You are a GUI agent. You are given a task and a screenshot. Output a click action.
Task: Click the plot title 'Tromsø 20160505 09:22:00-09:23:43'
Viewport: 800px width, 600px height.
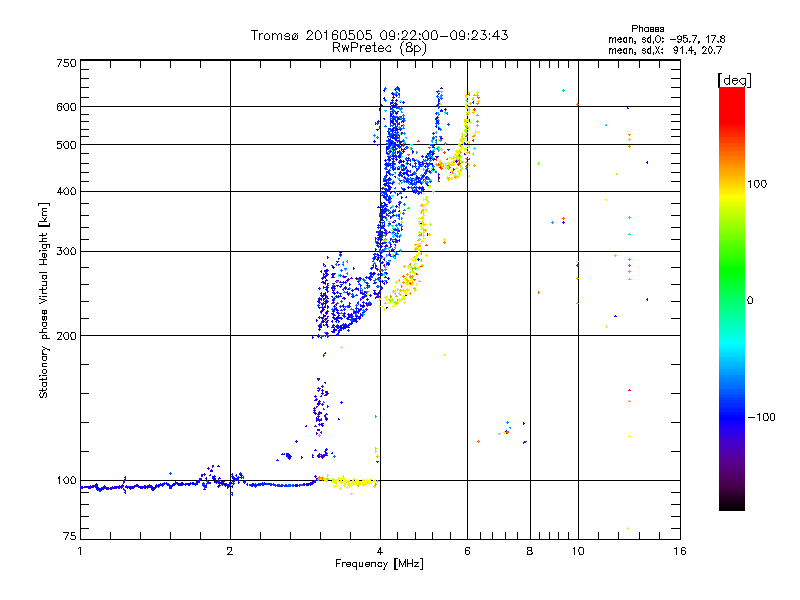pyautogui.click(x=379, y=35)
